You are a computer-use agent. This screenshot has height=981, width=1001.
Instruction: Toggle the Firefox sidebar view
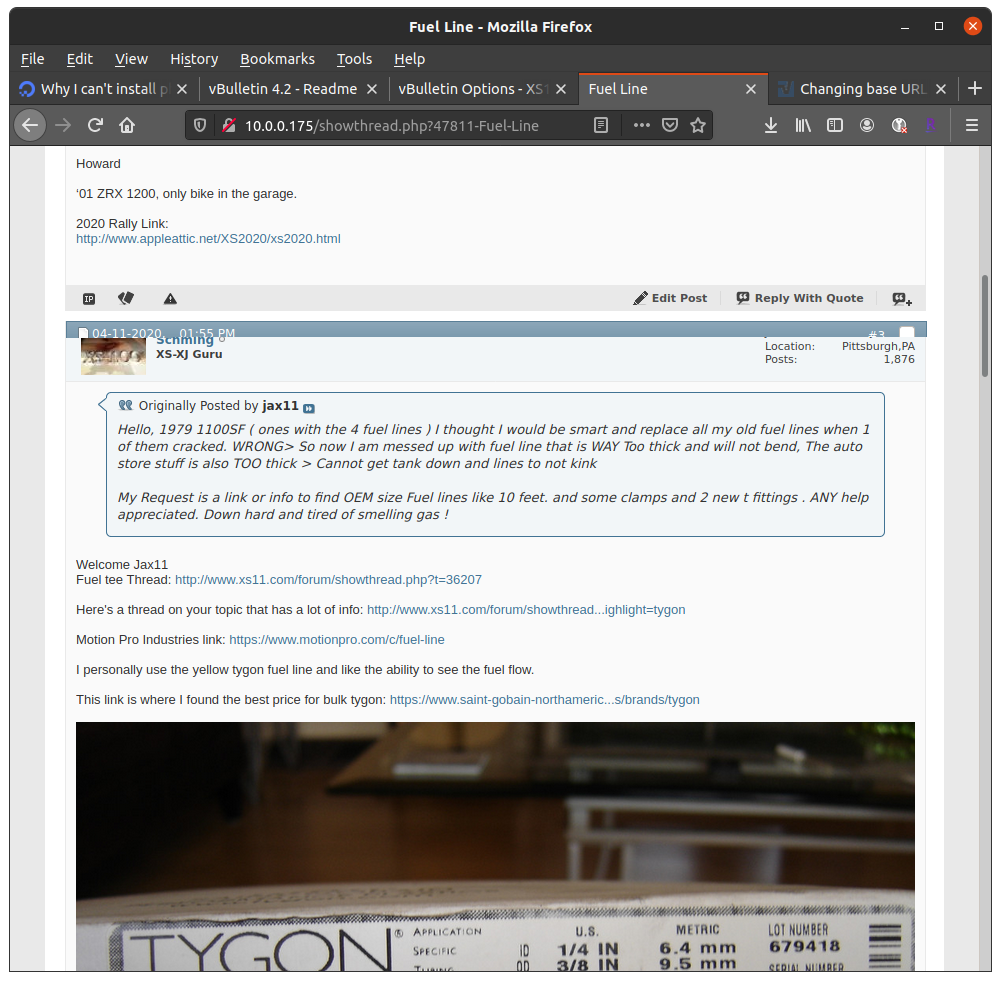click(x=834, y=125)
